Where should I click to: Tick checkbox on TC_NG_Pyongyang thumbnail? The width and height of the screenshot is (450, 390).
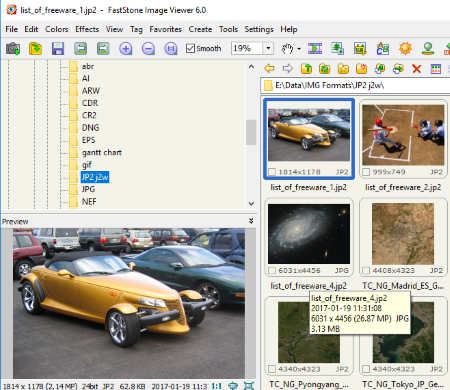click(272, 369)
